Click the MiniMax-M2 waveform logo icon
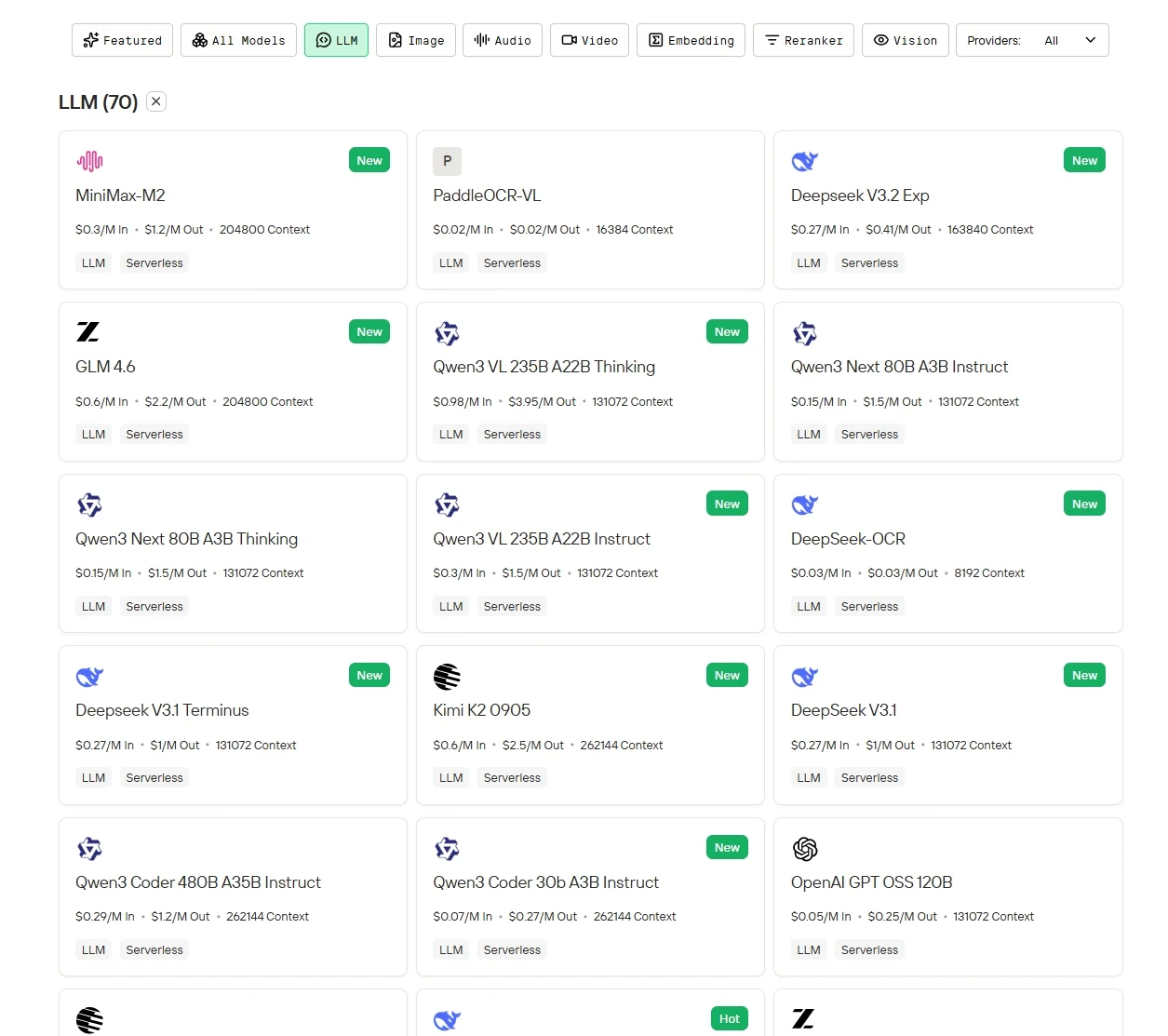 [89, 161]
